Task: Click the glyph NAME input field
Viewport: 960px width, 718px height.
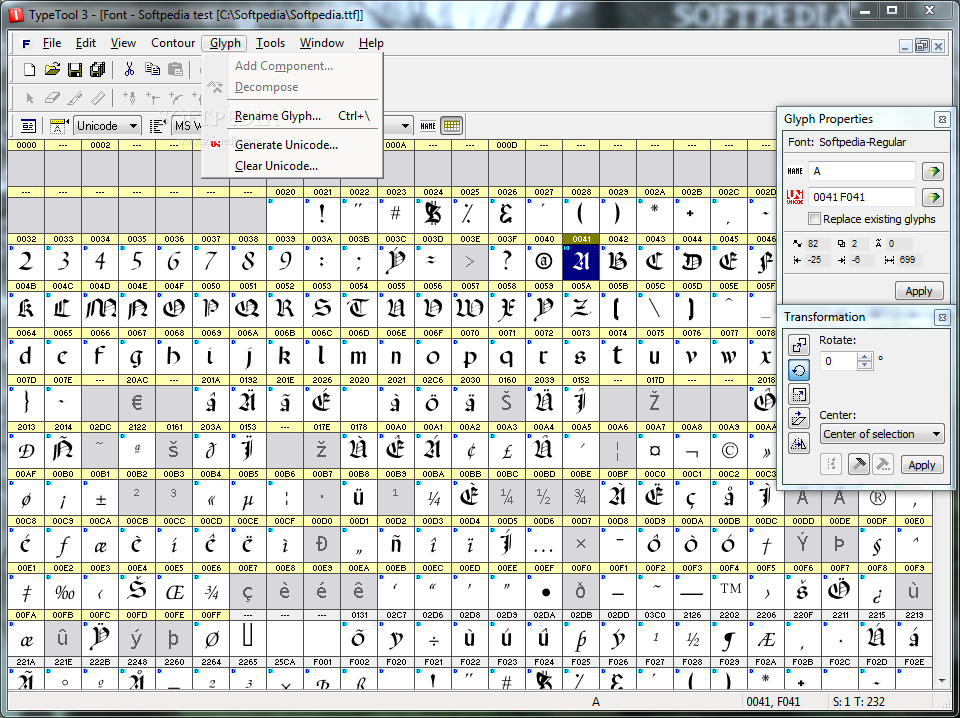Action: 861,171
